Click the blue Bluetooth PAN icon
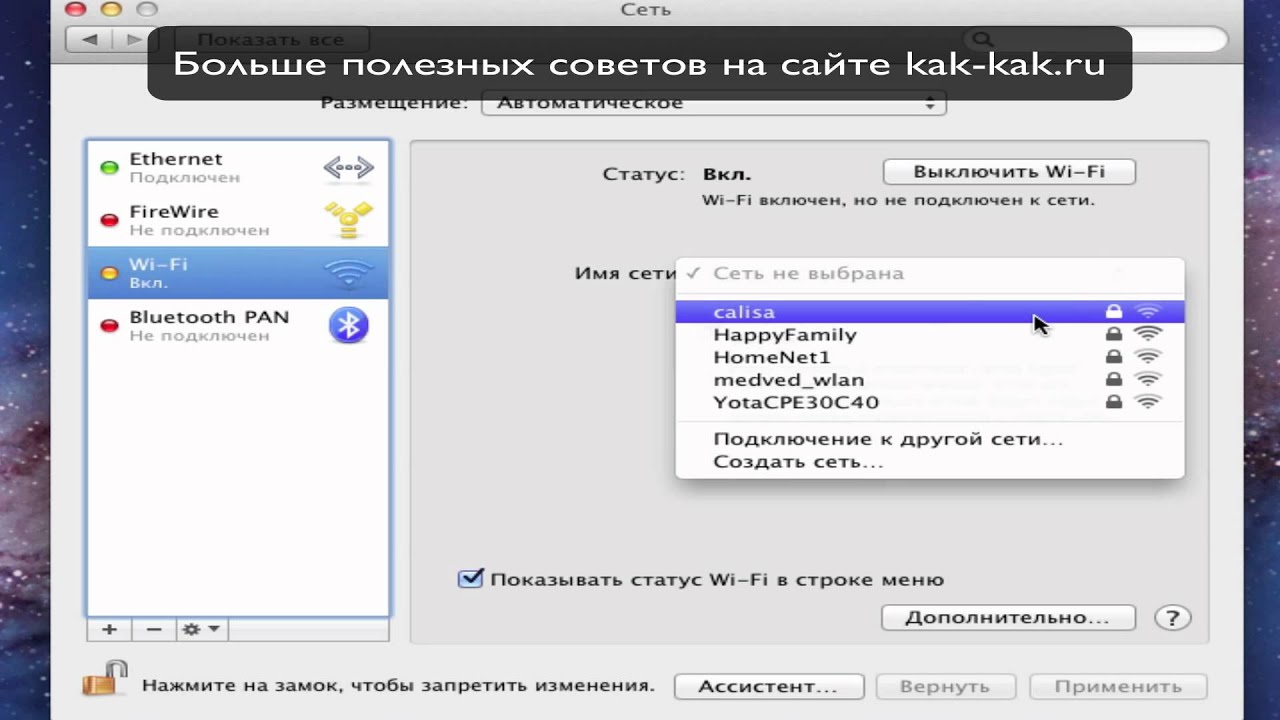Image resolution: width=1280 pixels, height=720 pixels. tap(348, 325)
